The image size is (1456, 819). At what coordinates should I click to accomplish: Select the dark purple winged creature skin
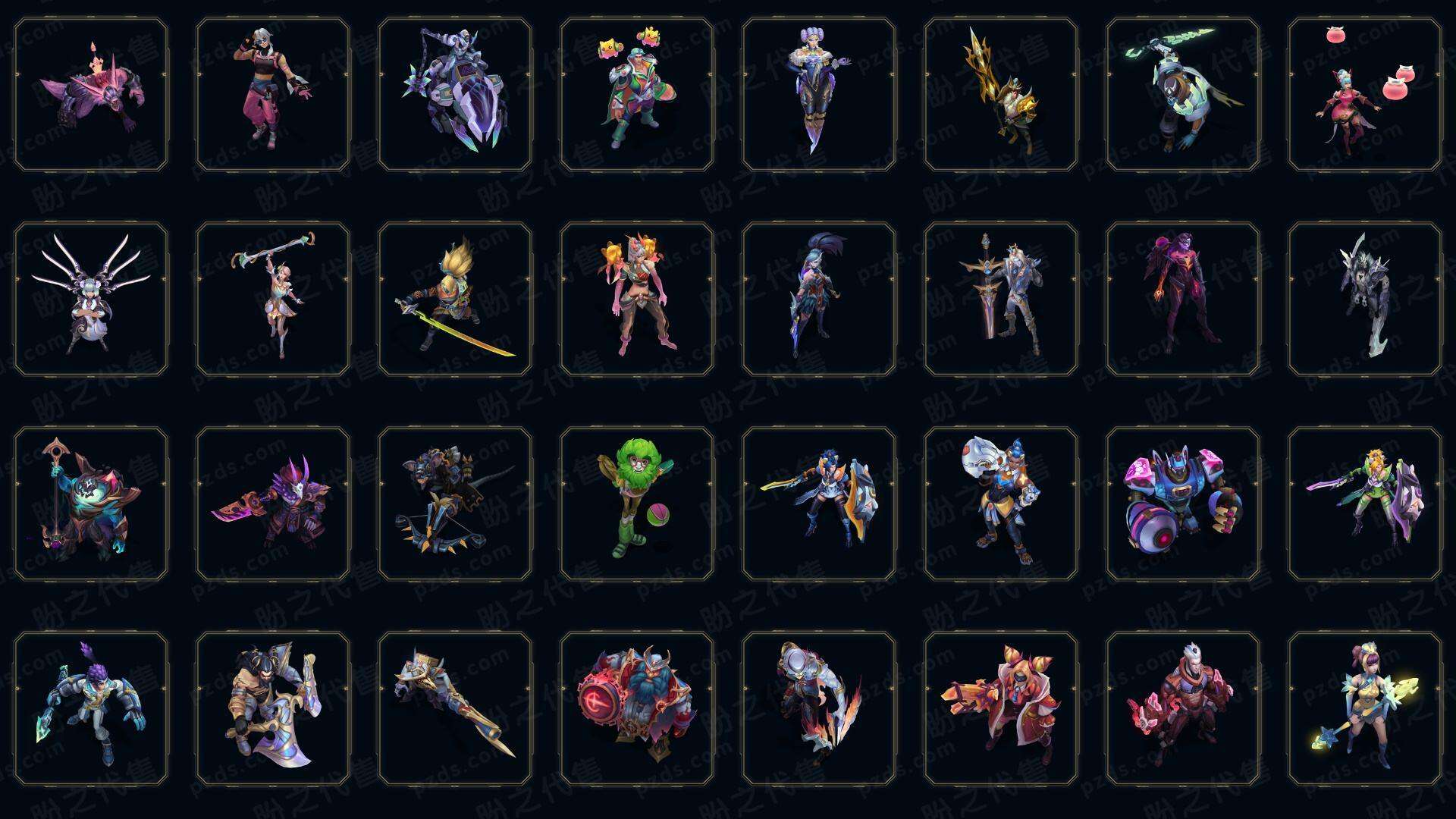click(x=91, y=95)
